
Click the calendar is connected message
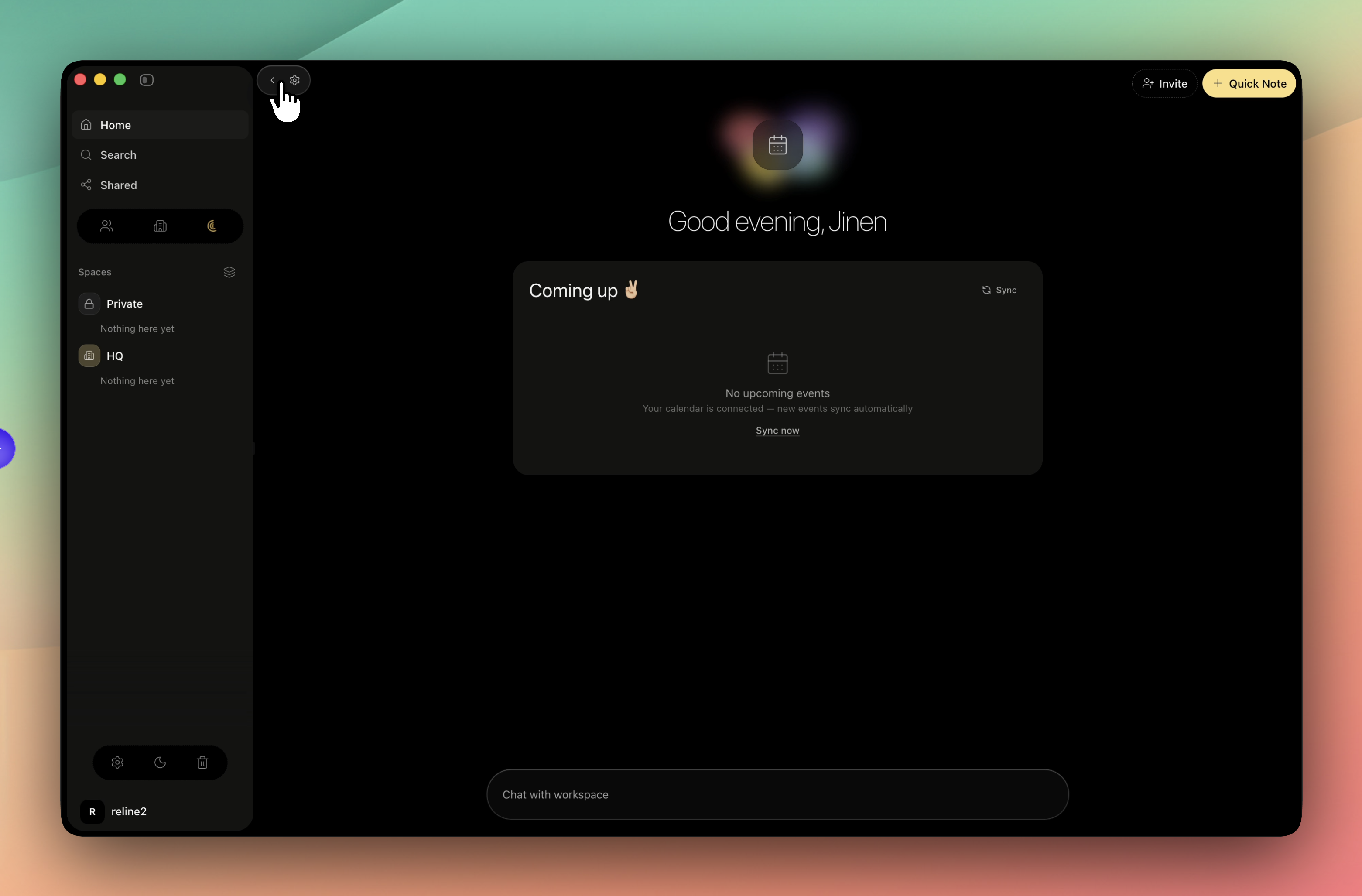point(777,408)
